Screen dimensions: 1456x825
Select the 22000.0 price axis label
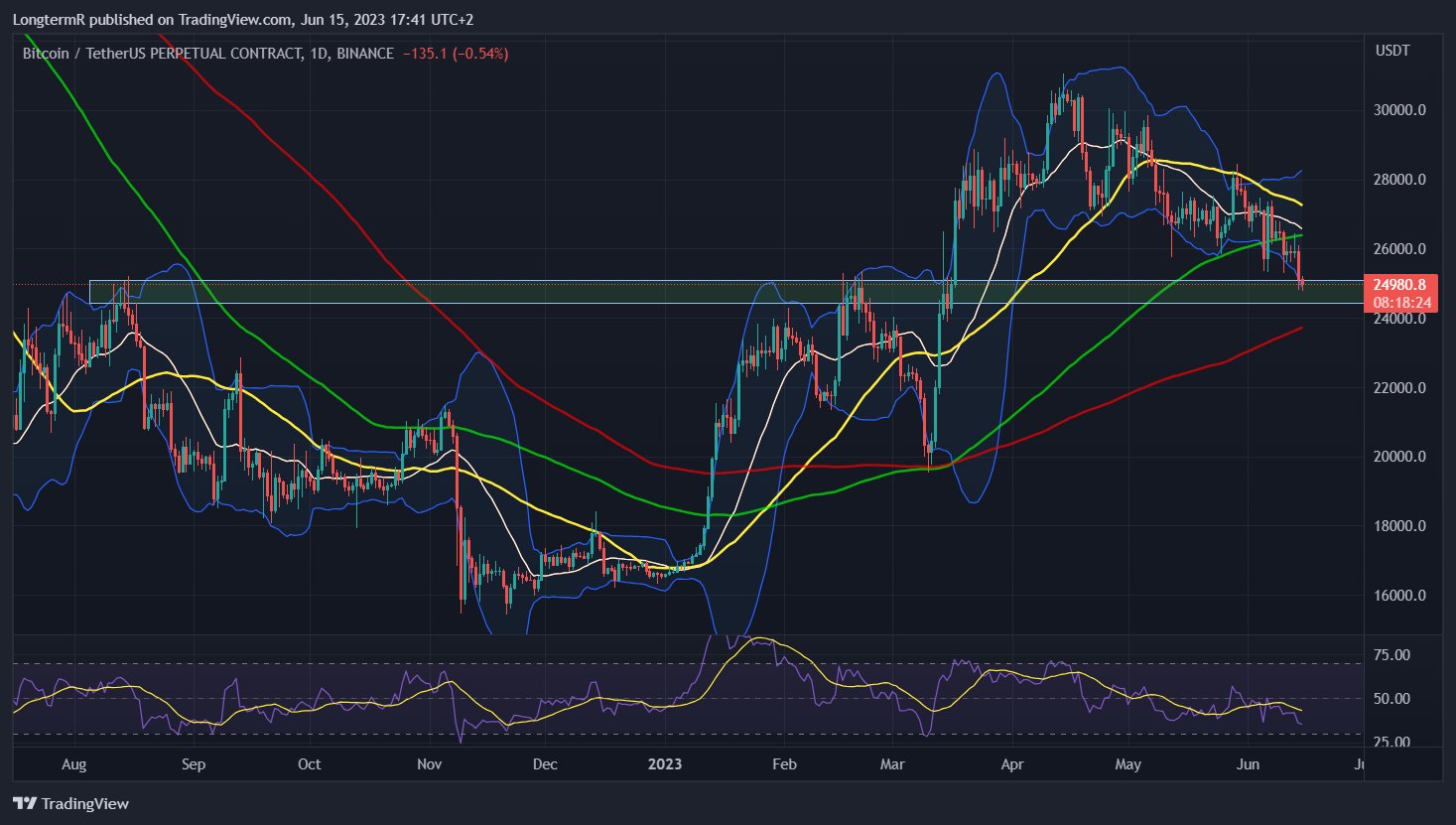[x=1399, y=388]
